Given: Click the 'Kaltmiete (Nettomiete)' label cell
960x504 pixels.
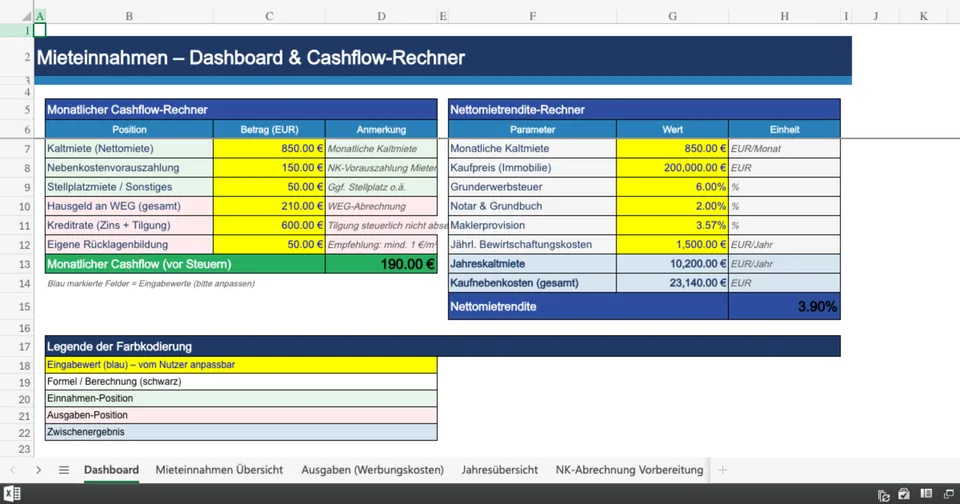Looking at the screenshot, I should [x=129, y=149].
